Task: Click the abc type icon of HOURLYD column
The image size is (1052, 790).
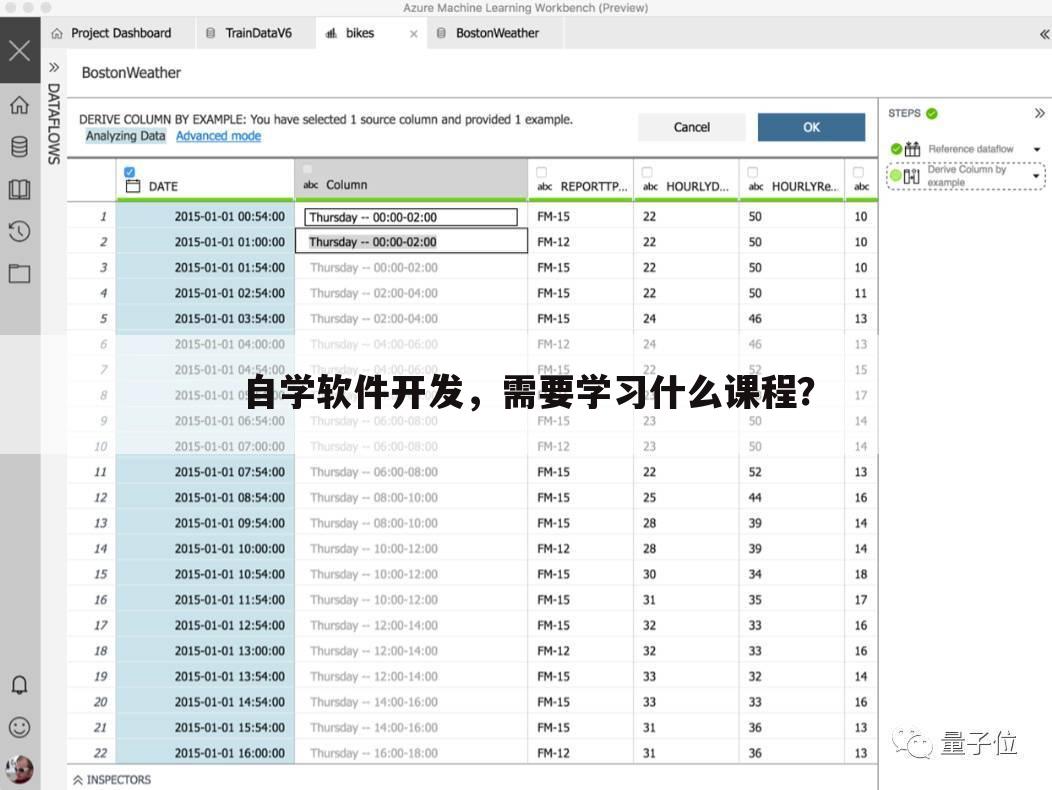Action: pos(650,187)
